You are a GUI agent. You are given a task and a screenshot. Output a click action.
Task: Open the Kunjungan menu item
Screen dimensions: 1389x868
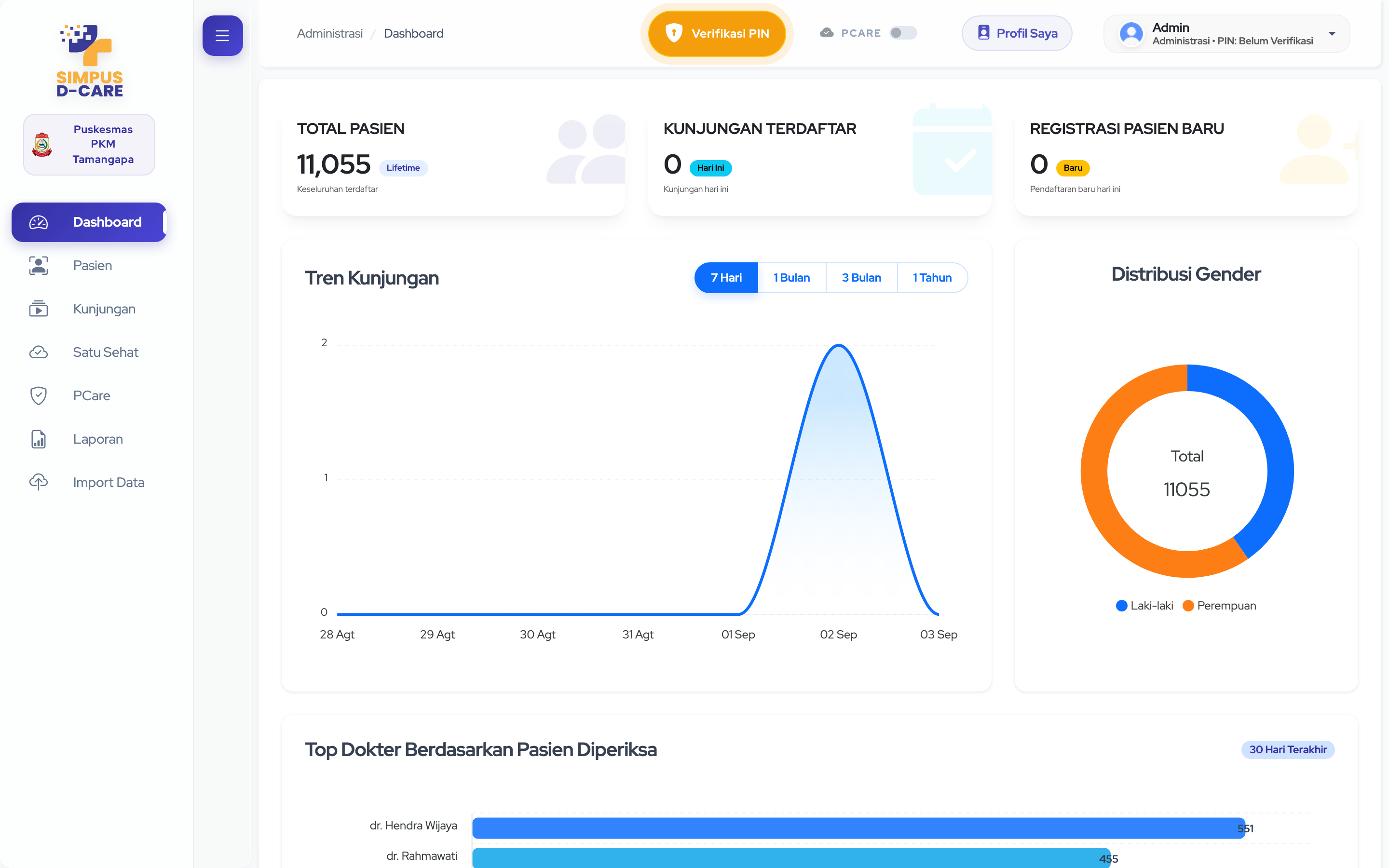[89, 309]
